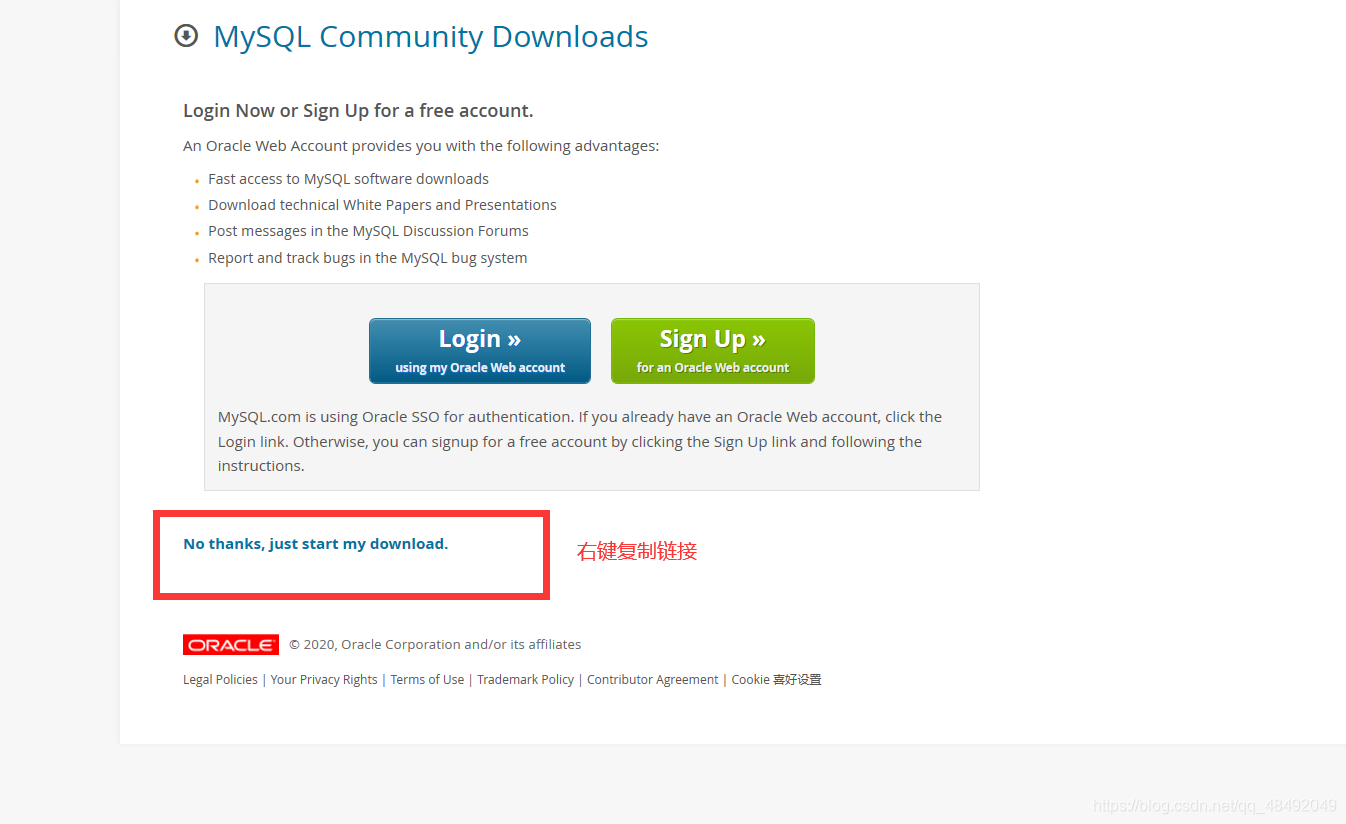This screenshot has height=824, width=1346.
Task: Open the Legal Policies footer link
Action: pyautogui.click(x=220, y=680)
